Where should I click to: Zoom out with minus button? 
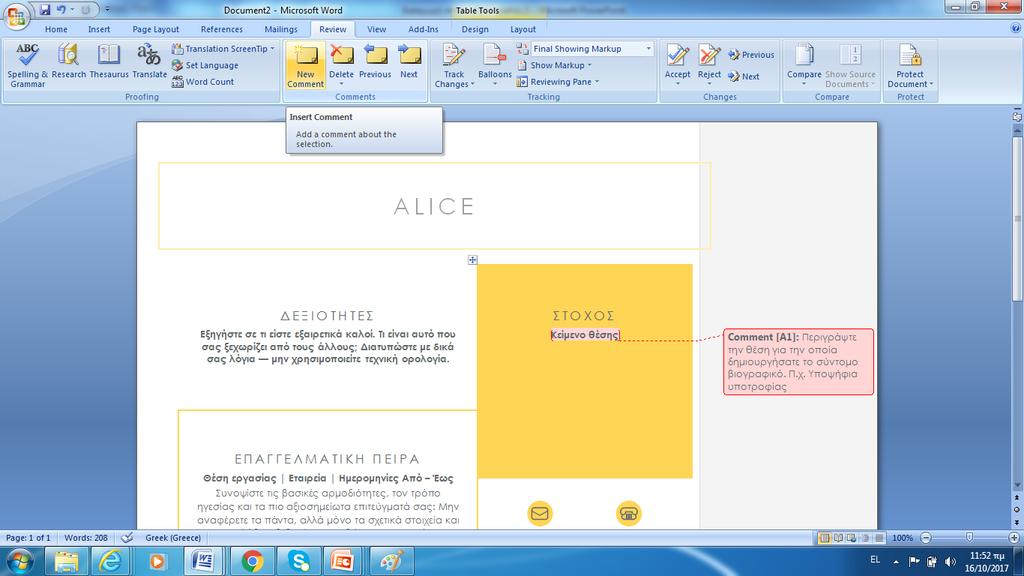[x=925, y=538]
